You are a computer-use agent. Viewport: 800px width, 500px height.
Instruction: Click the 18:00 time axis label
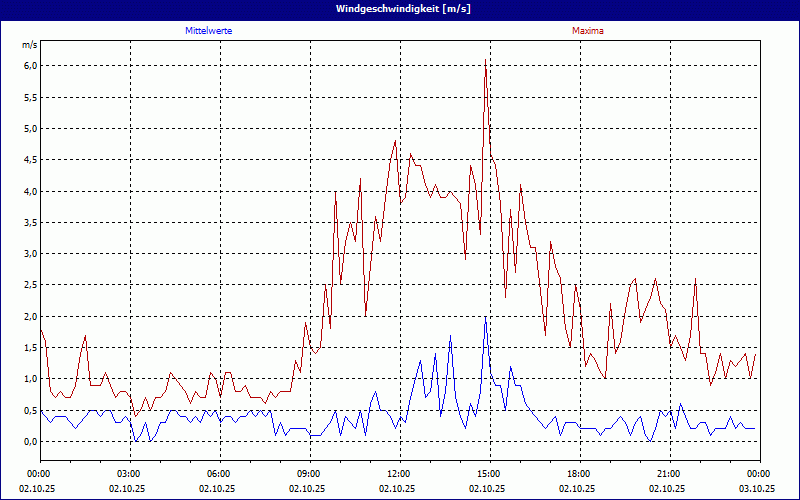[578, 474]
